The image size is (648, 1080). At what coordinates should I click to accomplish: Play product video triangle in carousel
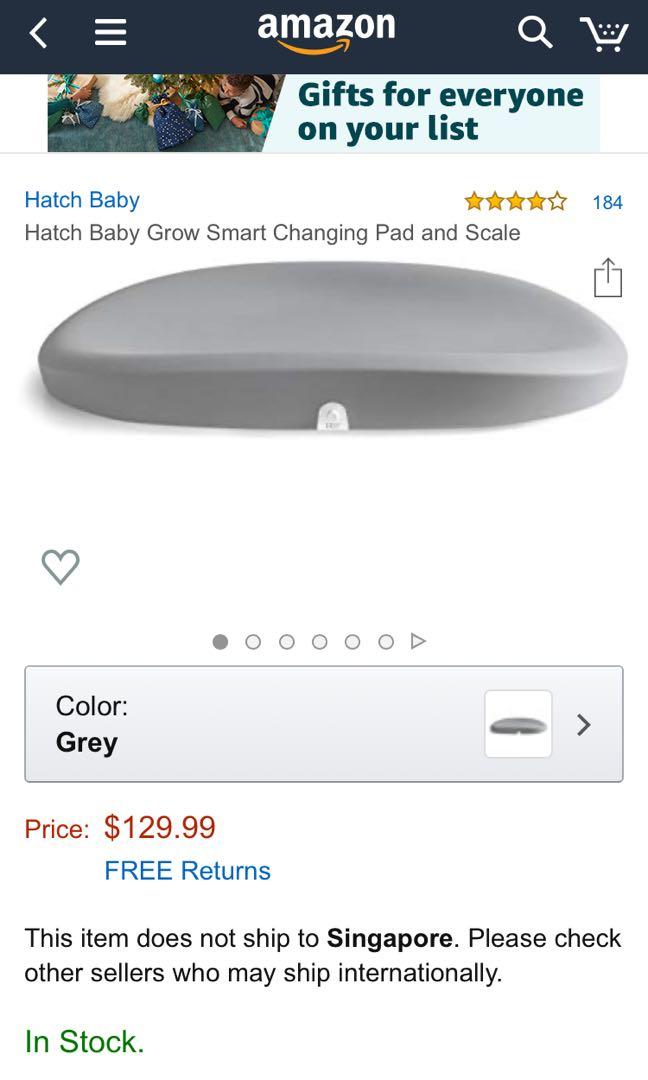[x=418, y=641]
